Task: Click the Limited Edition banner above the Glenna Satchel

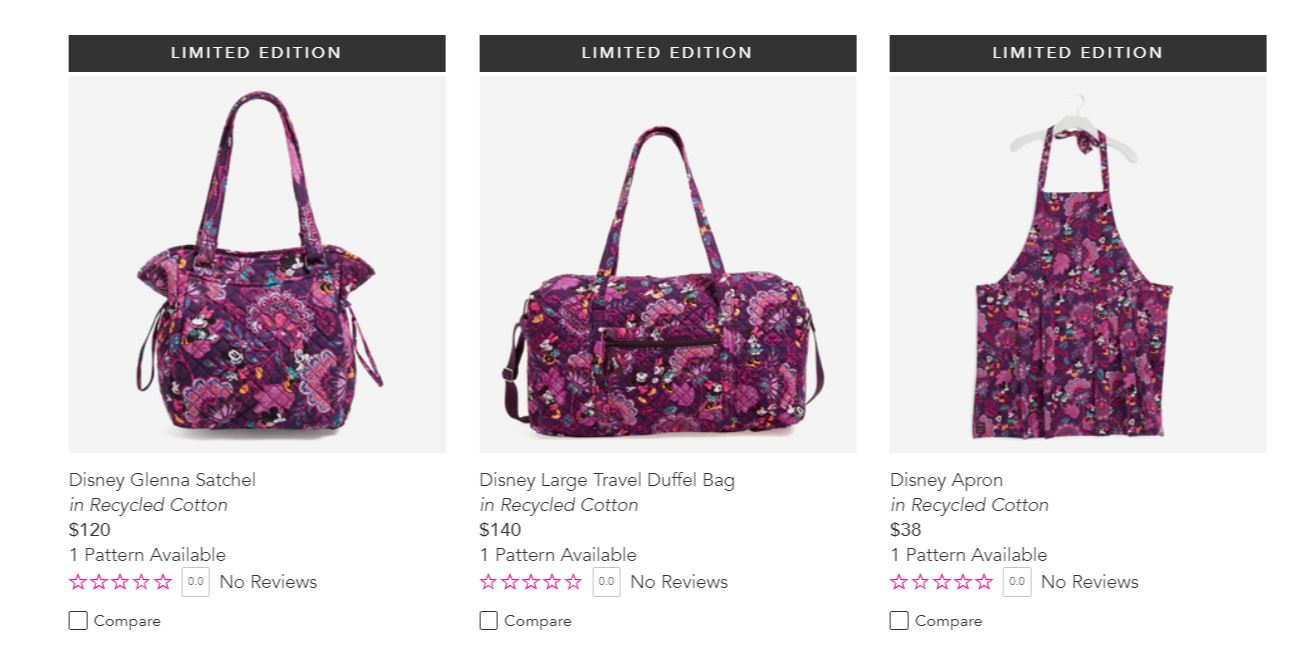Action: pyautogui.click(x=257, y=53)
